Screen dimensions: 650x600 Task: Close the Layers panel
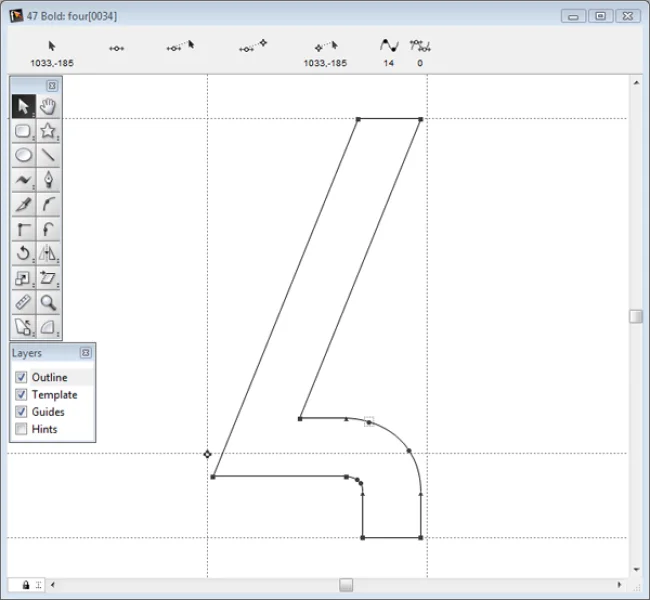[x=85, y=352]
